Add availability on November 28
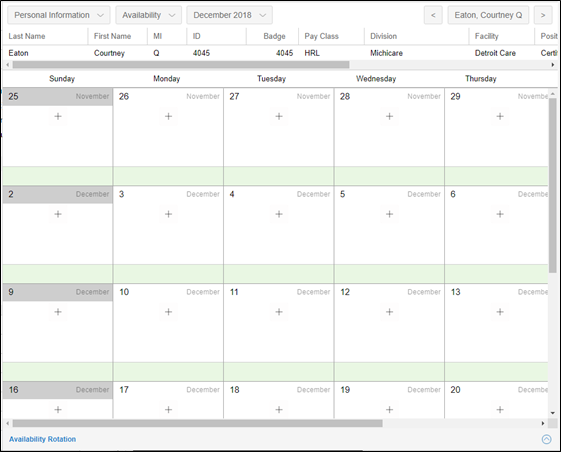The height and width of the screenshot is (452, 561). [x=390, y=116]
